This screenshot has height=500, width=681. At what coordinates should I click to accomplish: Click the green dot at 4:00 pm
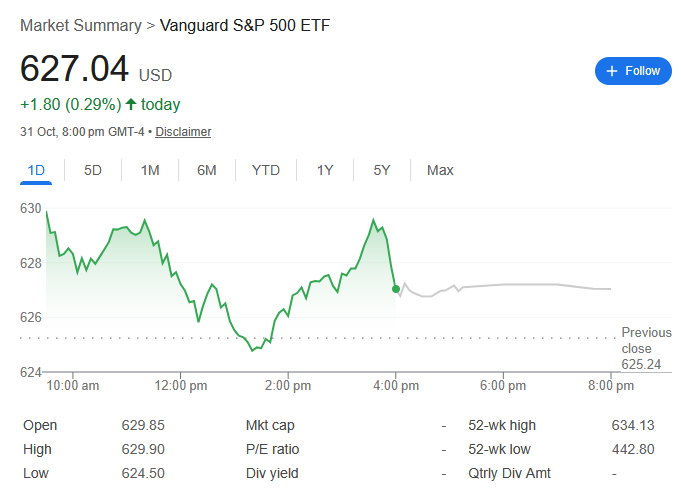click(x=396, y=288)
